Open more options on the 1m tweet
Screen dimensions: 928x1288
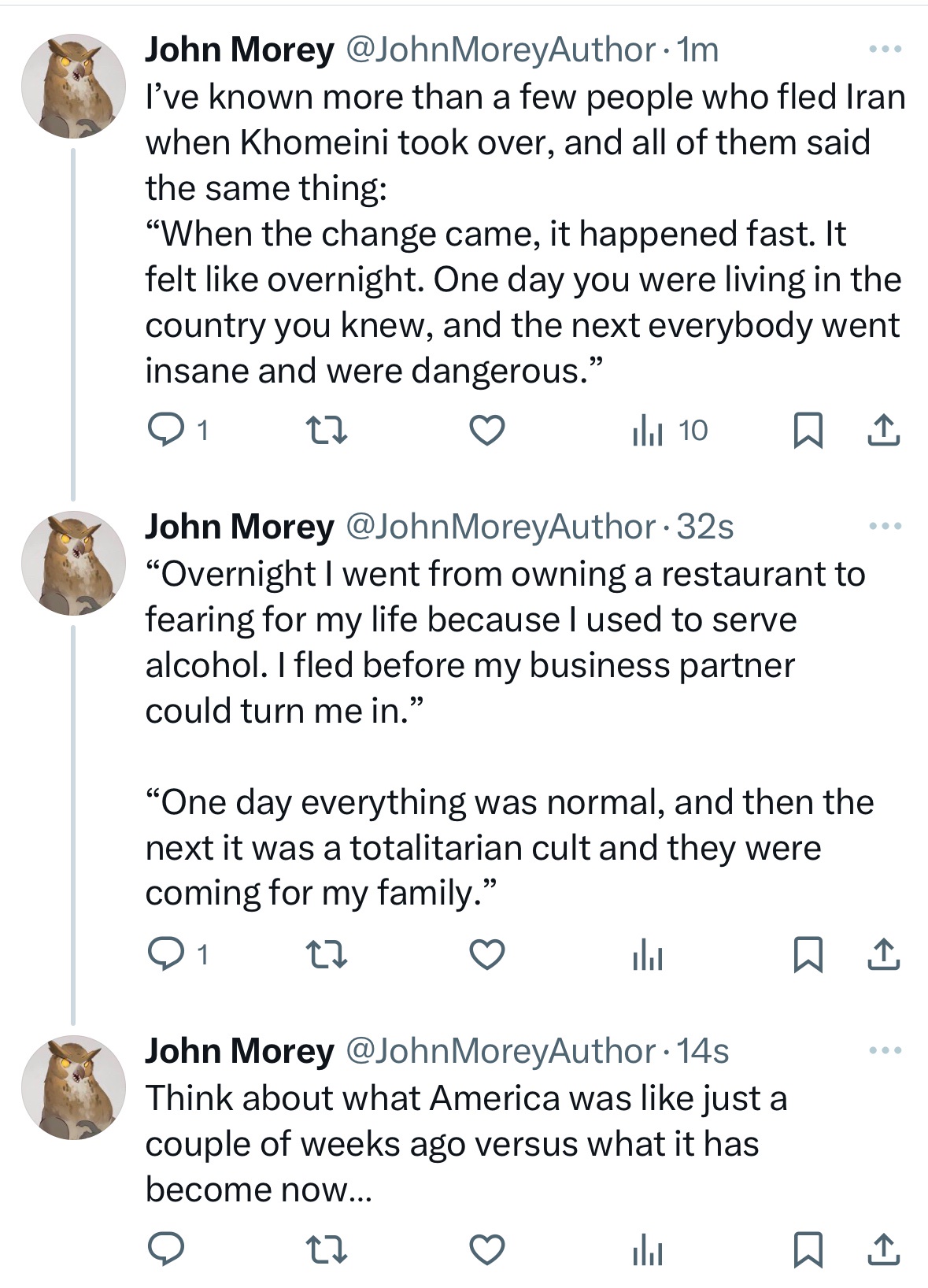click(x=885, y=50)
